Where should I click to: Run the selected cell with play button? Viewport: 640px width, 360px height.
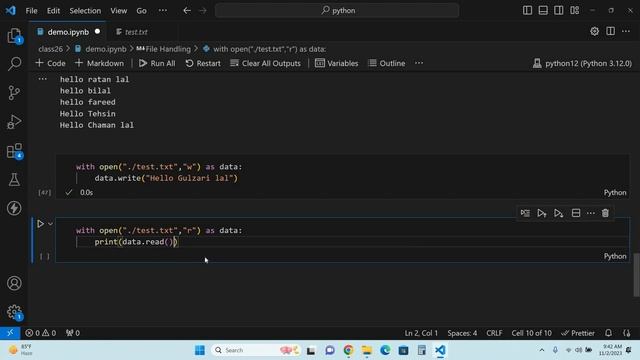pos(40,224)
